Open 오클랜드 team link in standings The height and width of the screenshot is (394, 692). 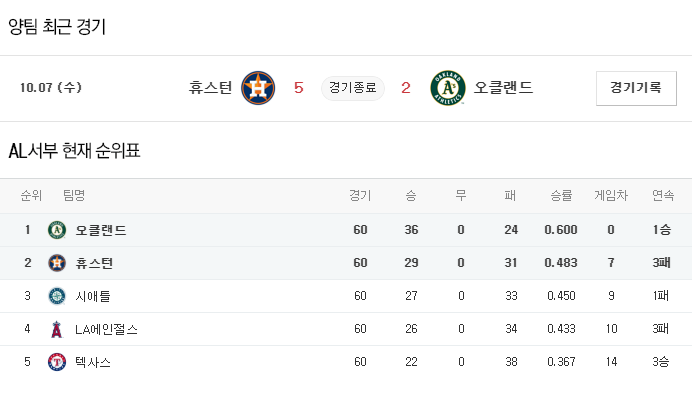coord(101,230)
